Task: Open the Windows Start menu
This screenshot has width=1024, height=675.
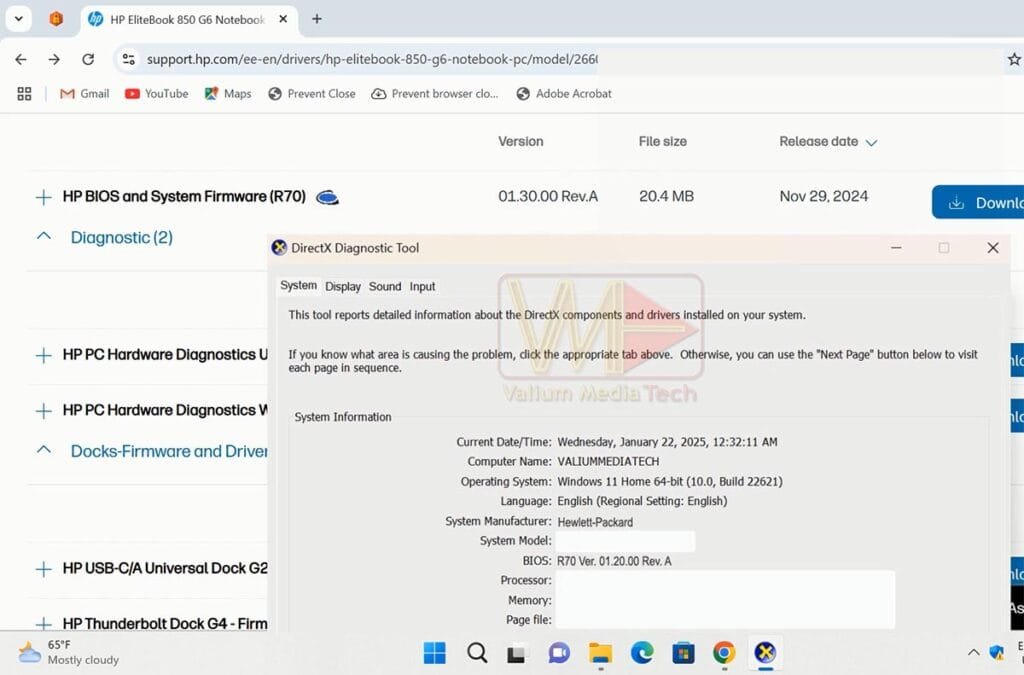Action: (x=435, y=652)
